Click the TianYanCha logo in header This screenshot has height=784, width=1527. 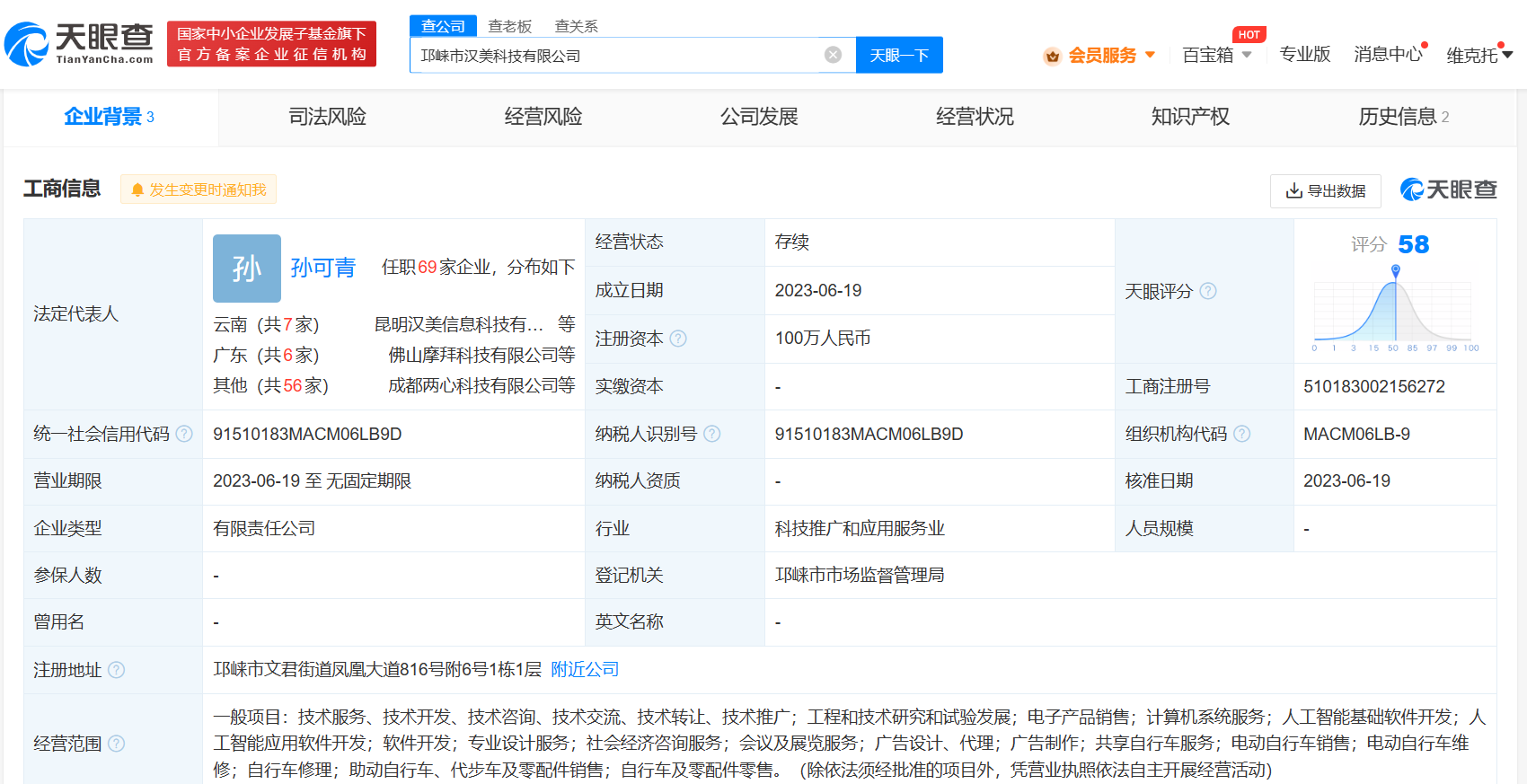coord(79,43)
